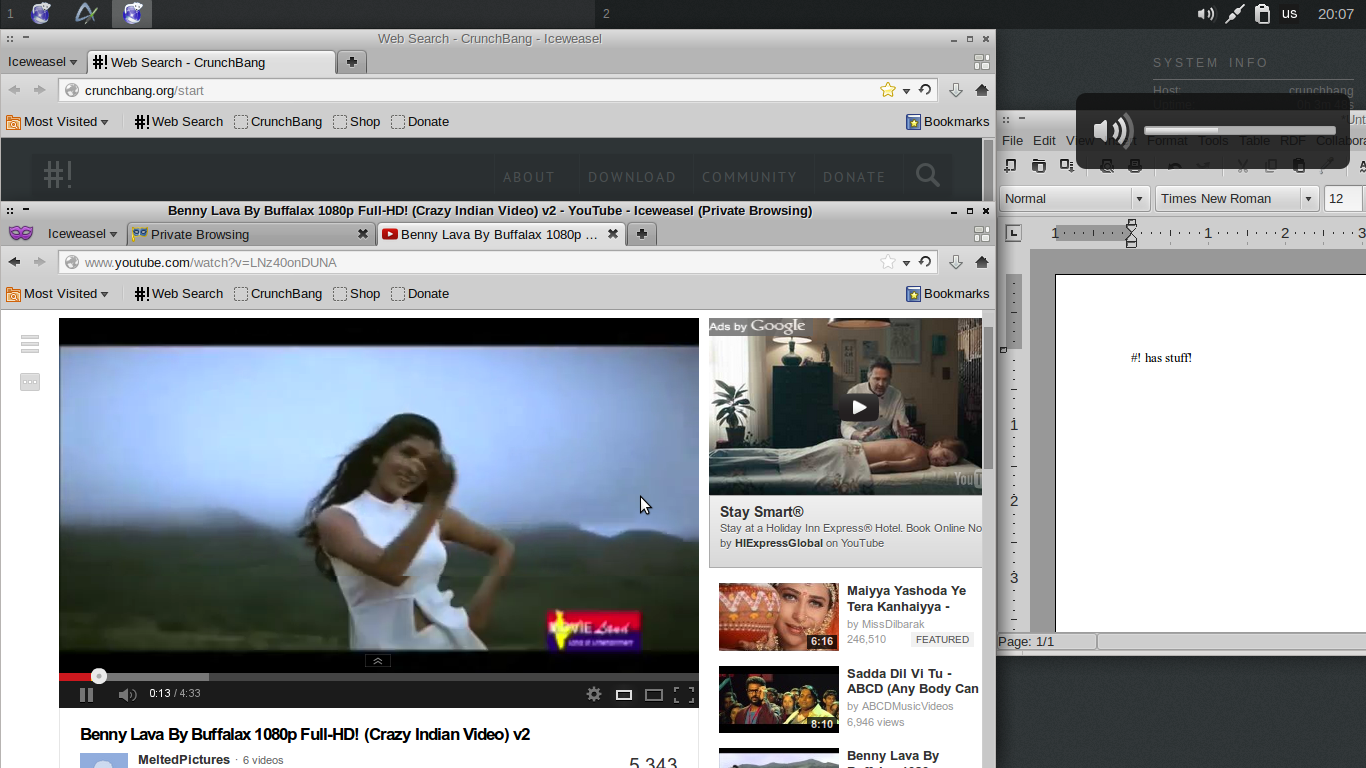
Task: Enter fullscreen on the YouTube player
Action: pyautogui.click(x=685, y=693)
